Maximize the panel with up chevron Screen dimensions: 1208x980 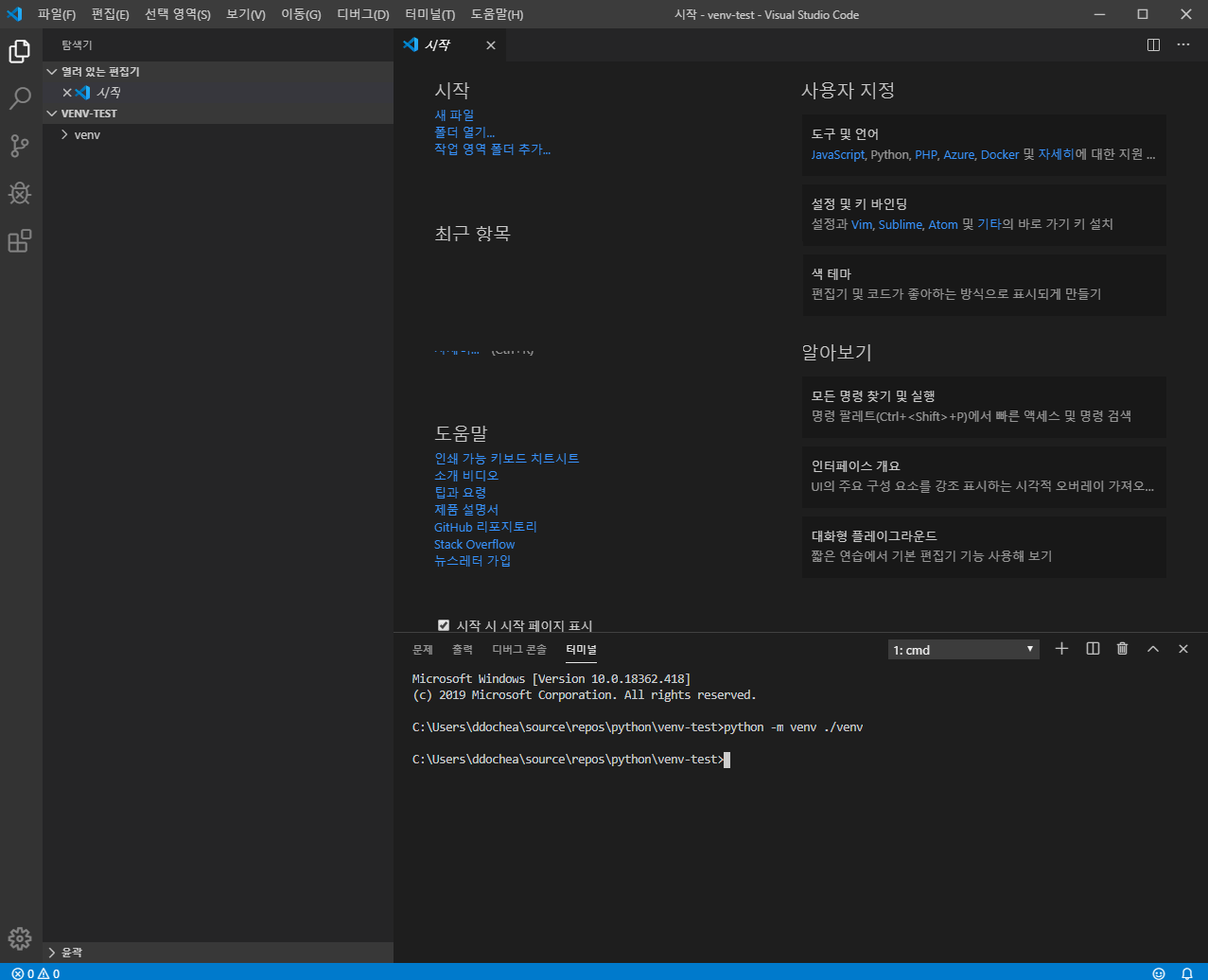click(x=1153, y=649)
